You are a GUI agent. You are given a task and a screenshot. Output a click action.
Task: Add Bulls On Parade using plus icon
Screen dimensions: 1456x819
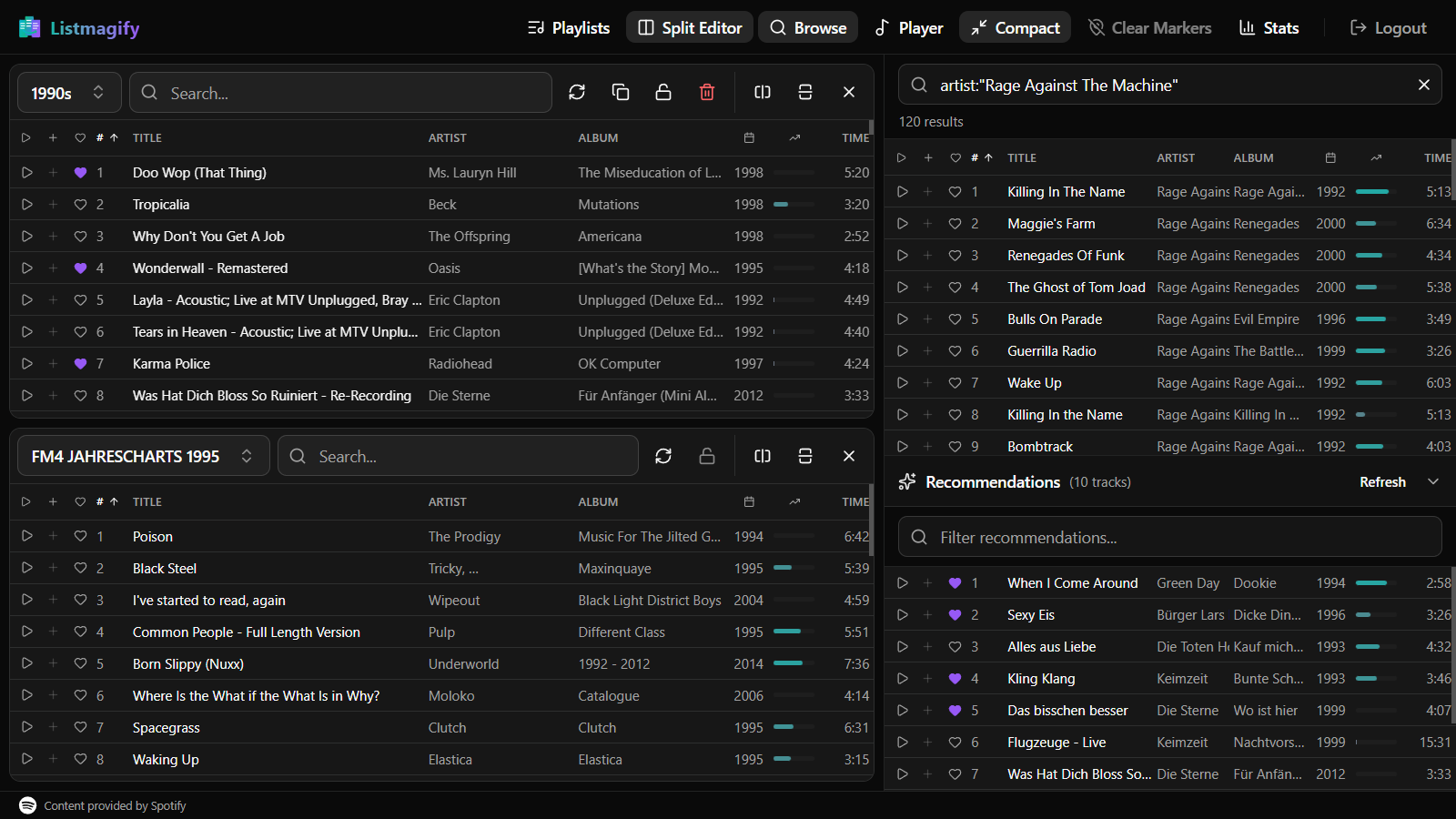927,319
